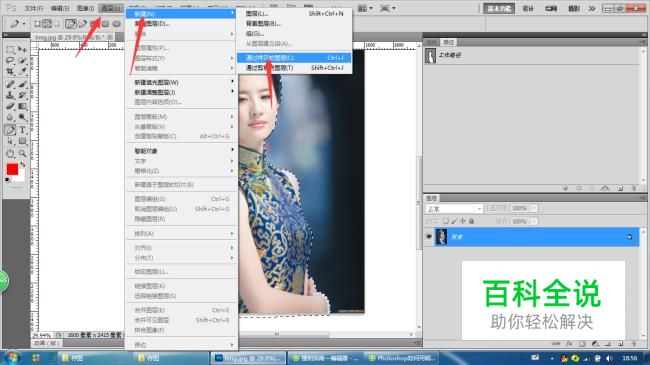Enable Fill pixels mode in options bar

[57, 24]
